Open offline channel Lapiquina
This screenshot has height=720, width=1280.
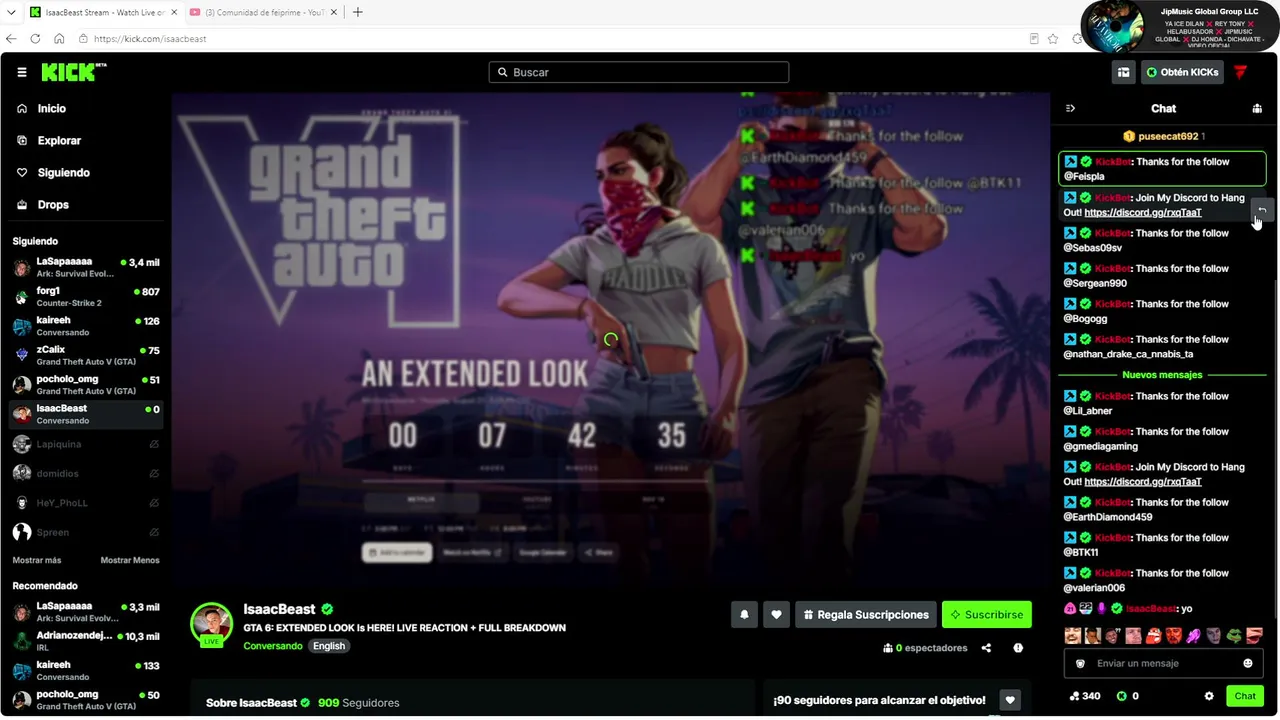86,444
